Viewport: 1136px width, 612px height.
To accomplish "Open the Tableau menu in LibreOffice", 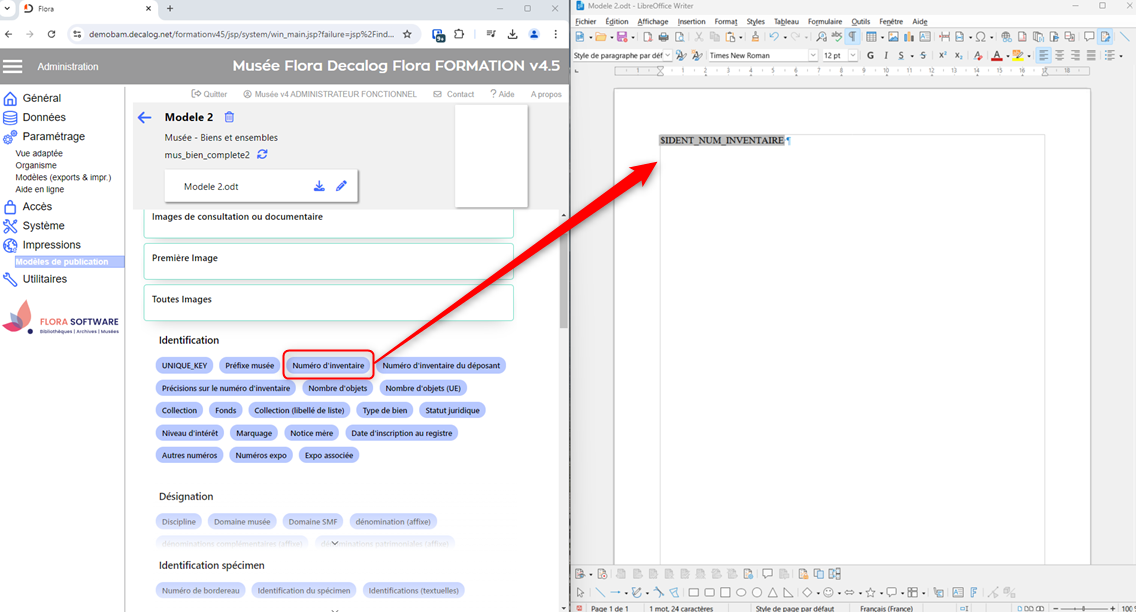I will click(x=786, y=21).
